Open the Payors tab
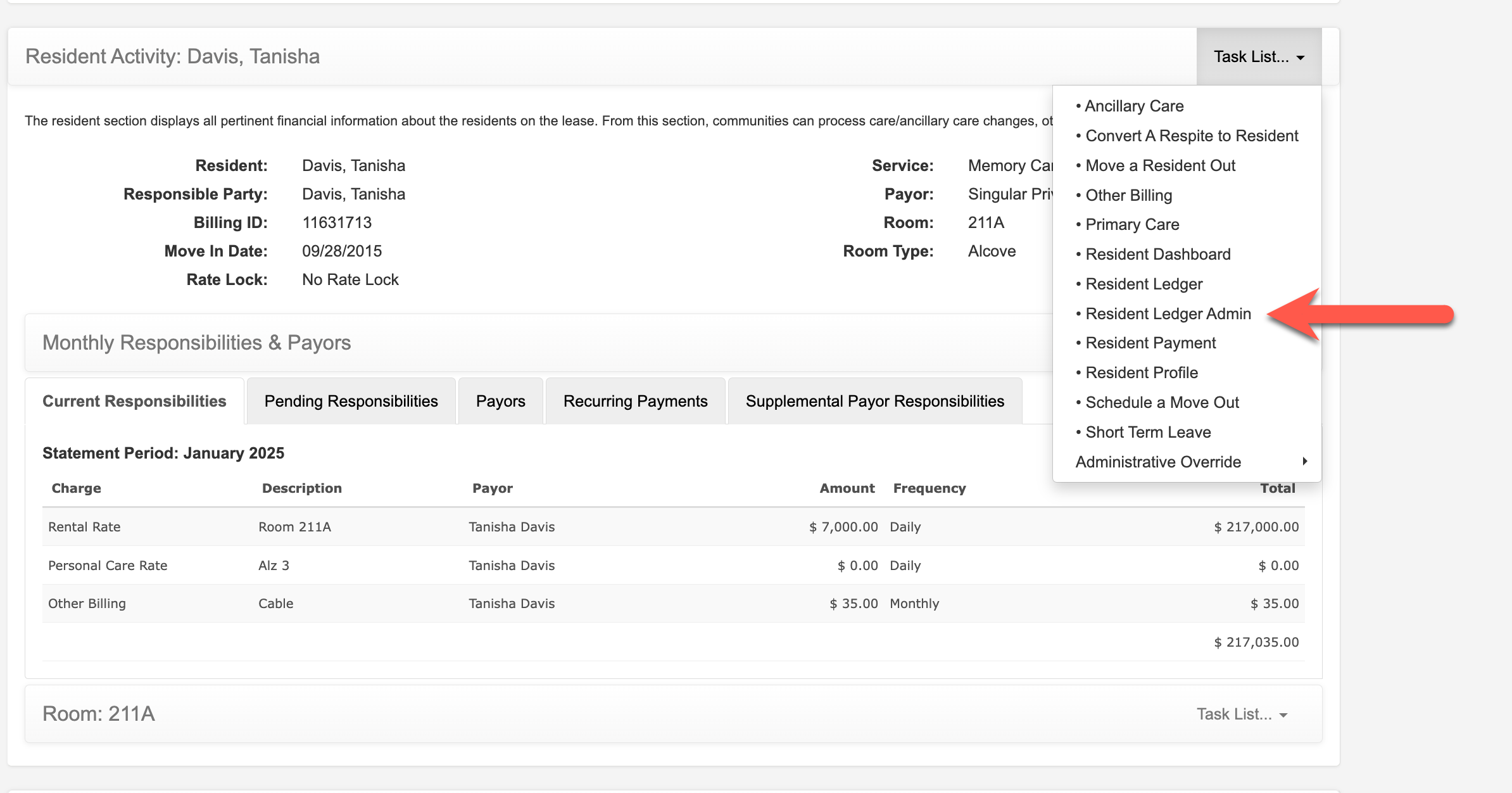 coord(500,402)
